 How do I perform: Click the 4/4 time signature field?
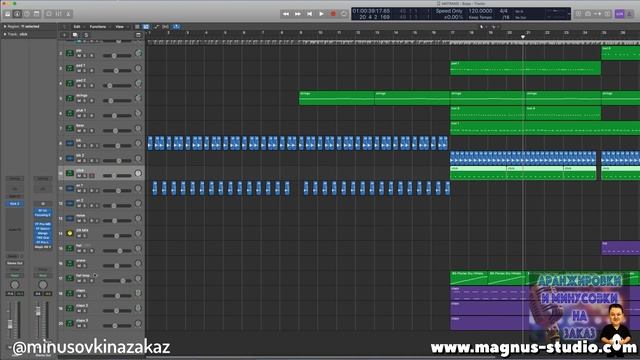(504, 11)
